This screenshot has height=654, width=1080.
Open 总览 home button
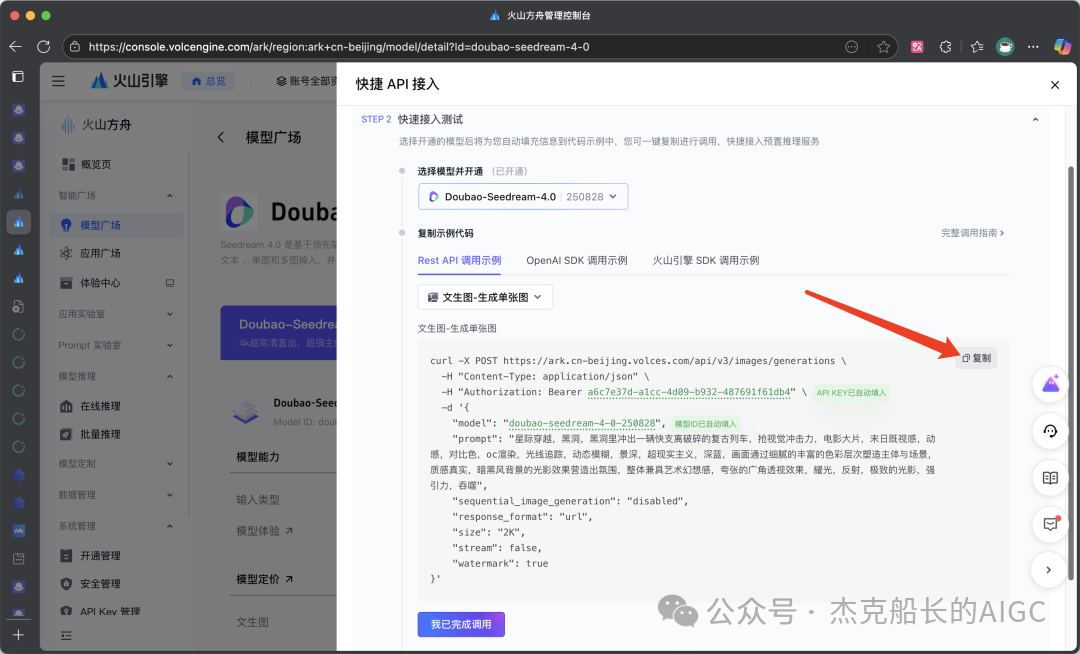[x=208, y=81]
